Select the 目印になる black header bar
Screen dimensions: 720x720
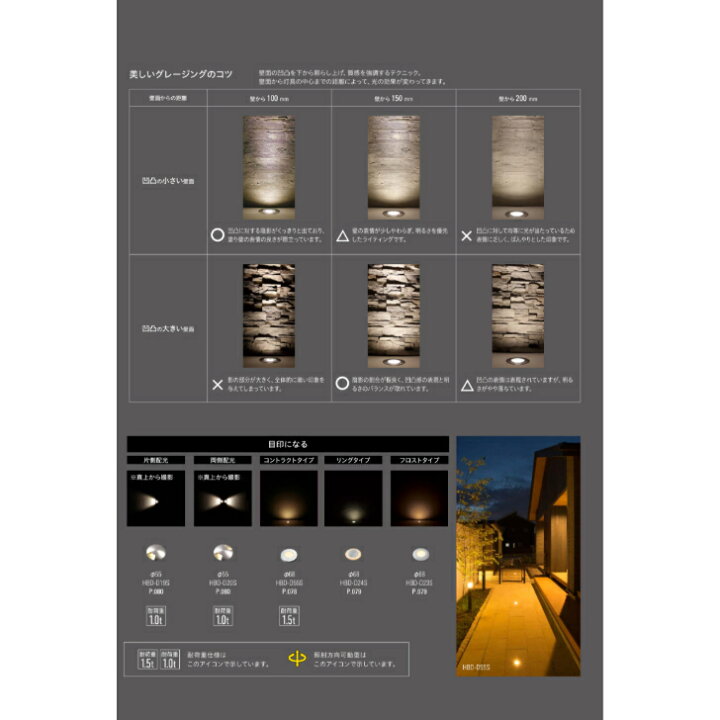click(x=288, y=444)
